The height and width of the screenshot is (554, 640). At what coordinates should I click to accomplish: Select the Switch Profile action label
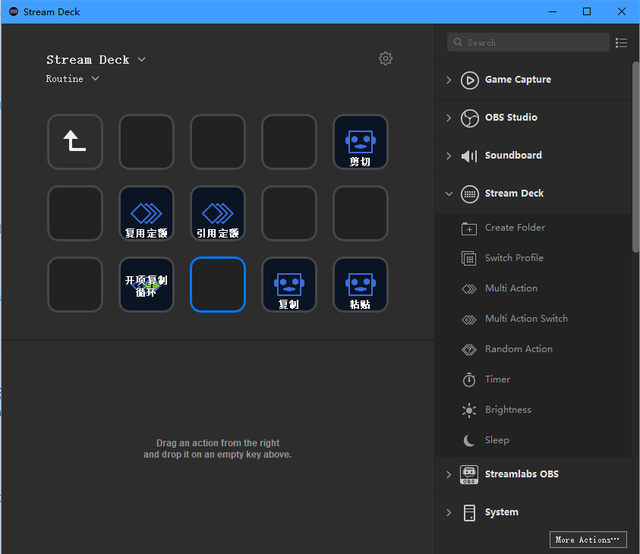[514, 258]
